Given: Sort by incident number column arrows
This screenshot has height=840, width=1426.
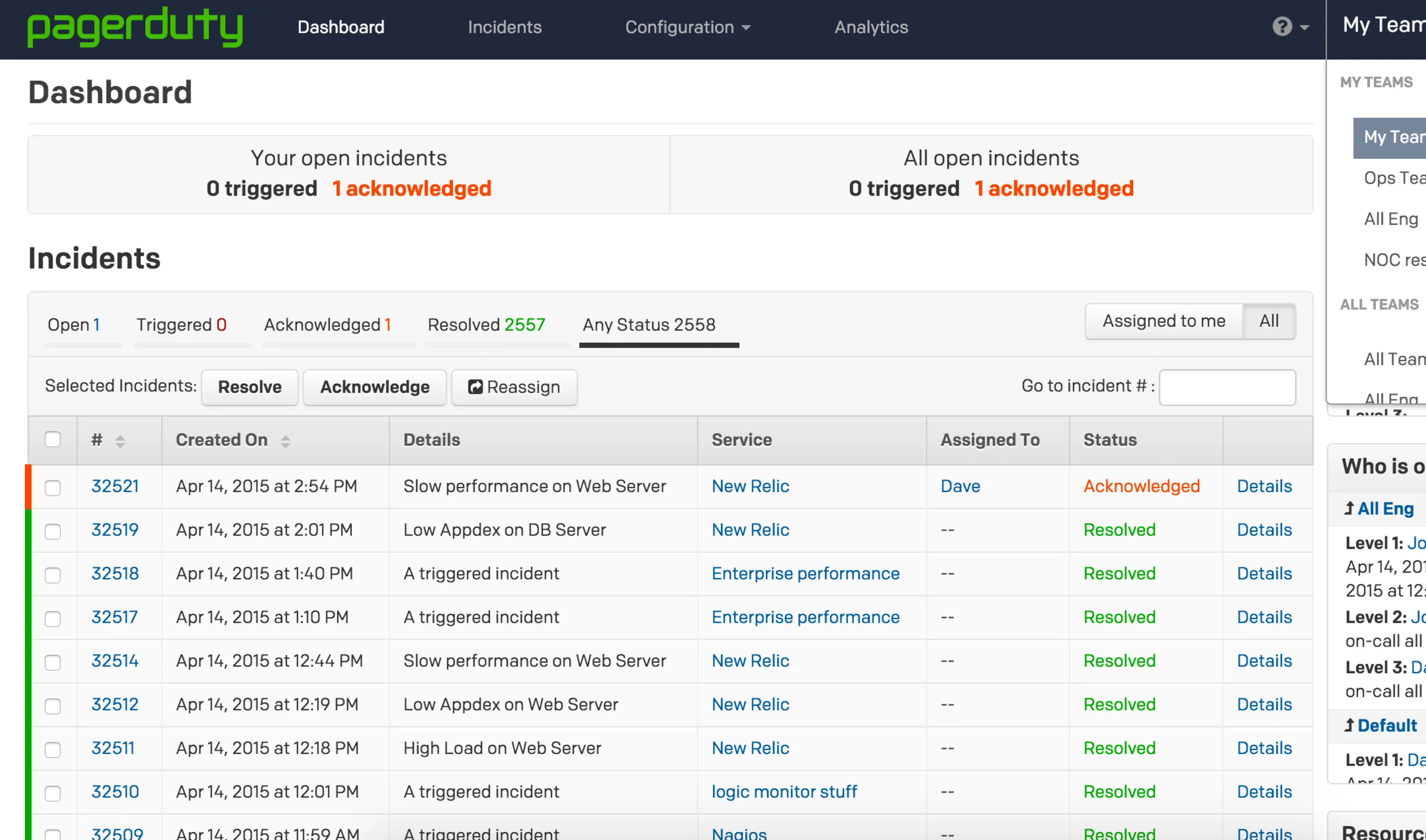Looking at the screenshot, I should (x=120, y=441).
